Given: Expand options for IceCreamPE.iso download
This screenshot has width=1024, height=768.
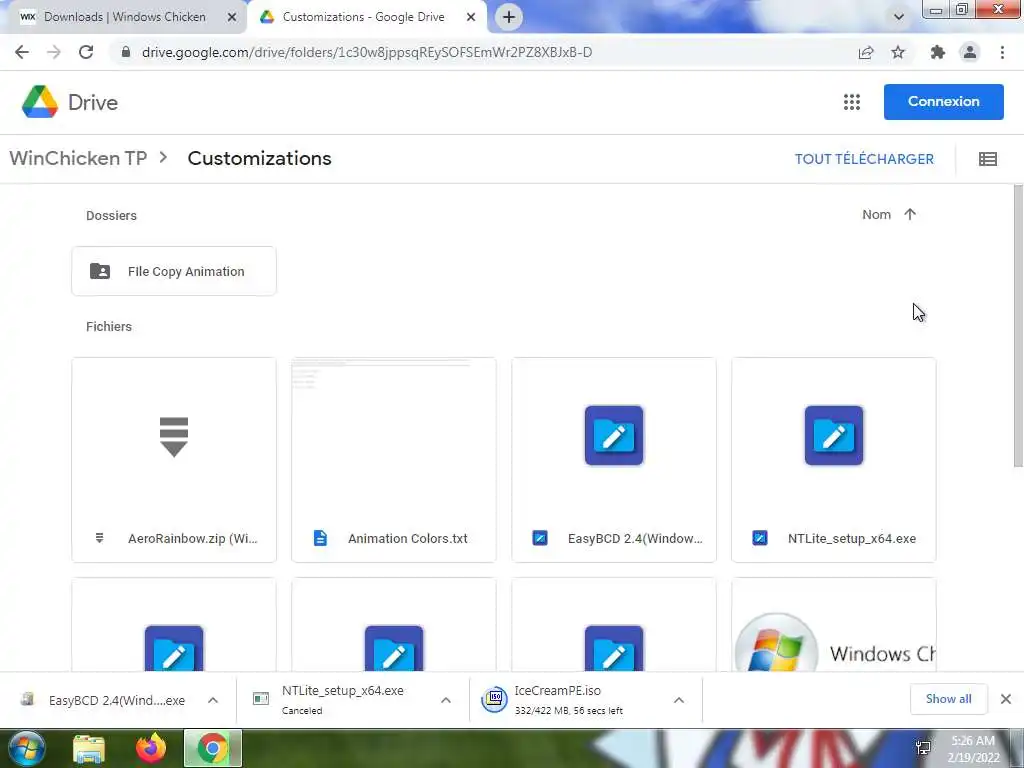Looking at the screenshot, I should (679, 700).
